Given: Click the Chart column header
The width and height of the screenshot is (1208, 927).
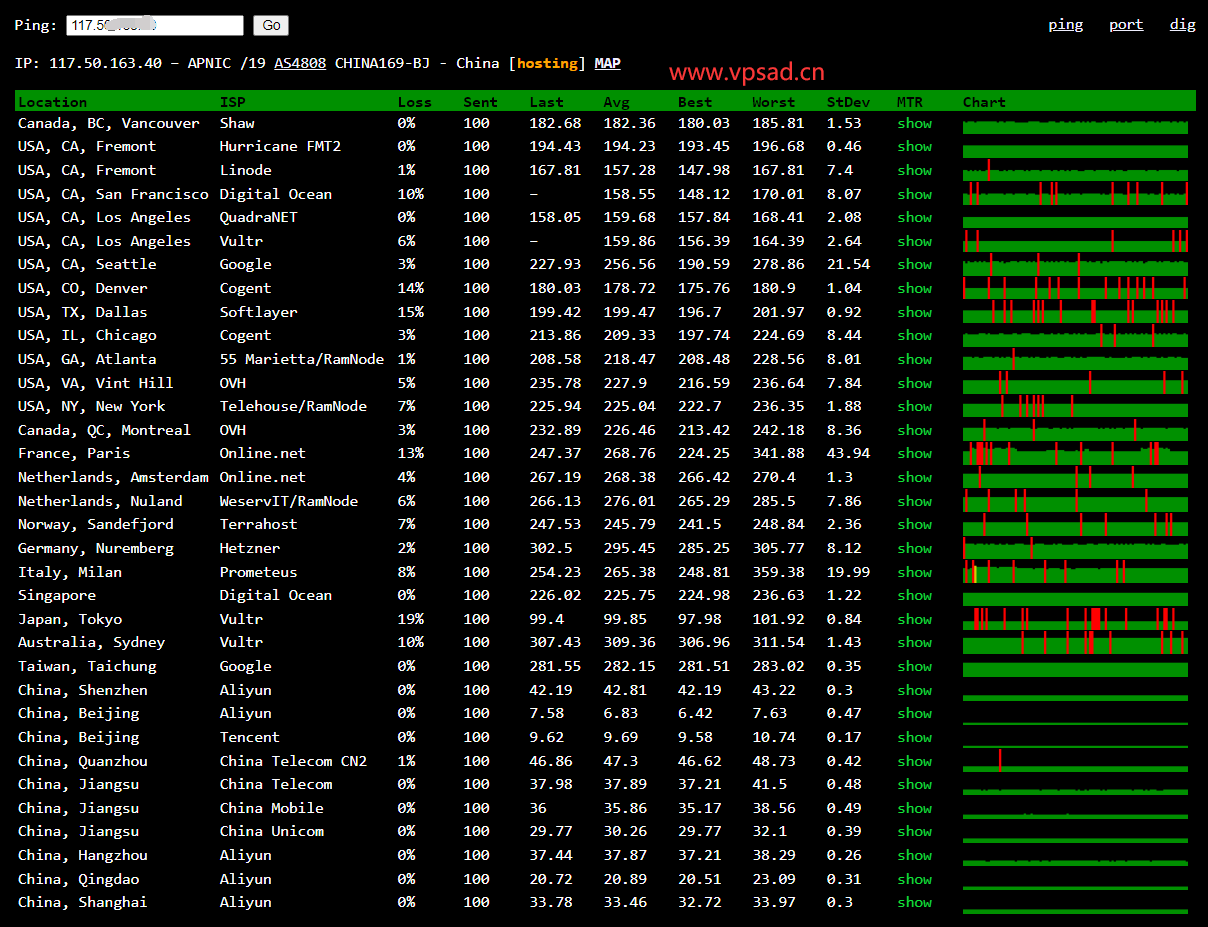Looking at the screenshot, I should pyautogui.click(x=984, y=102).
